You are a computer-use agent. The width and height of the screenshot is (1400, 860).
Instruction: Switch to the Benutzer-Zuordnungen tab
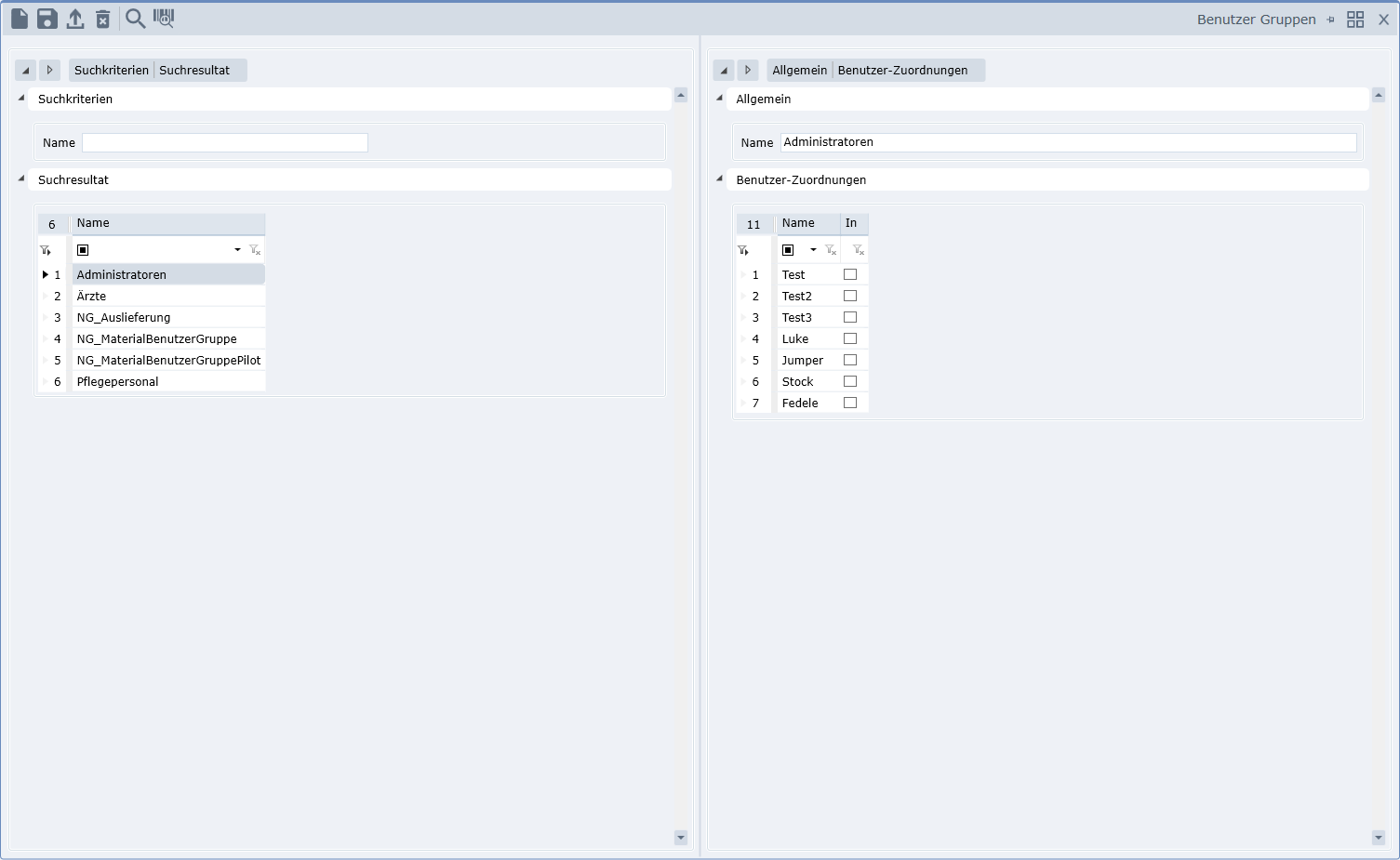tap(903, 71)
